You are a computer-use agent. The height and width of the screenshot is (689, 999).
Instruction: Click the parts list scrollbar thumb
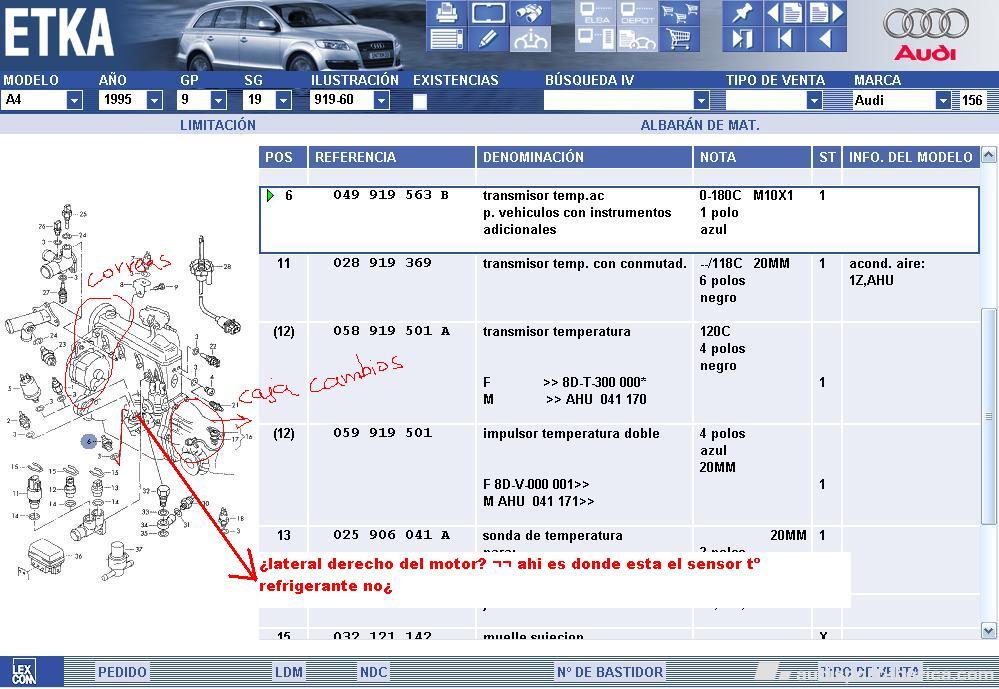pos(989,417)
